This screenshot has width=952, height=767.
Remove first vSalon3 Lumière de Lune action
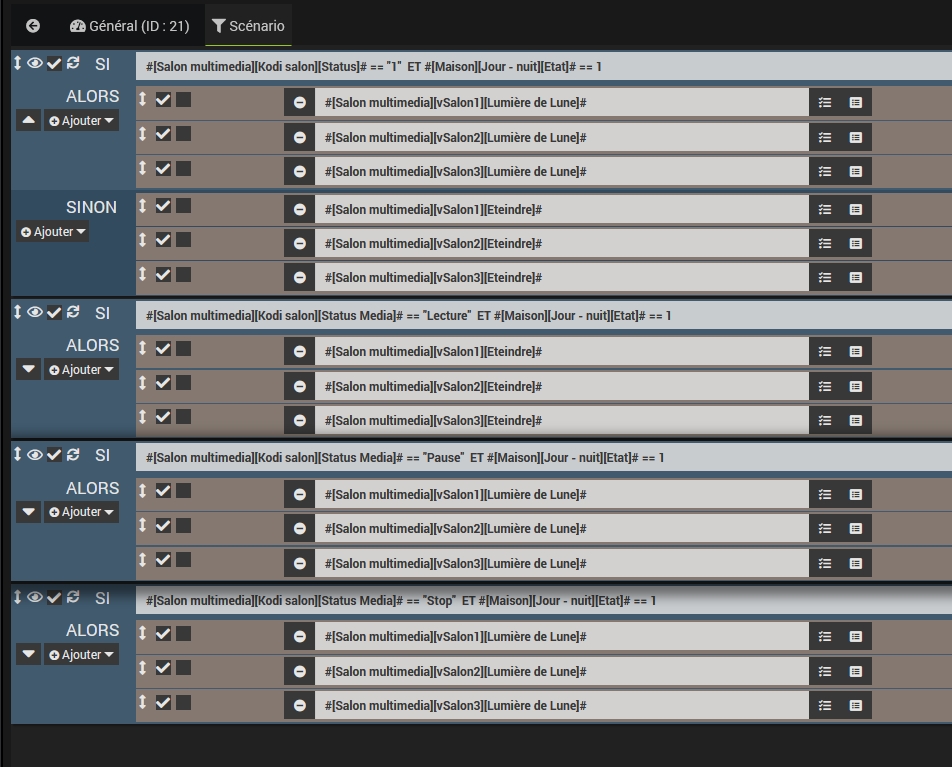click(299, 171)
